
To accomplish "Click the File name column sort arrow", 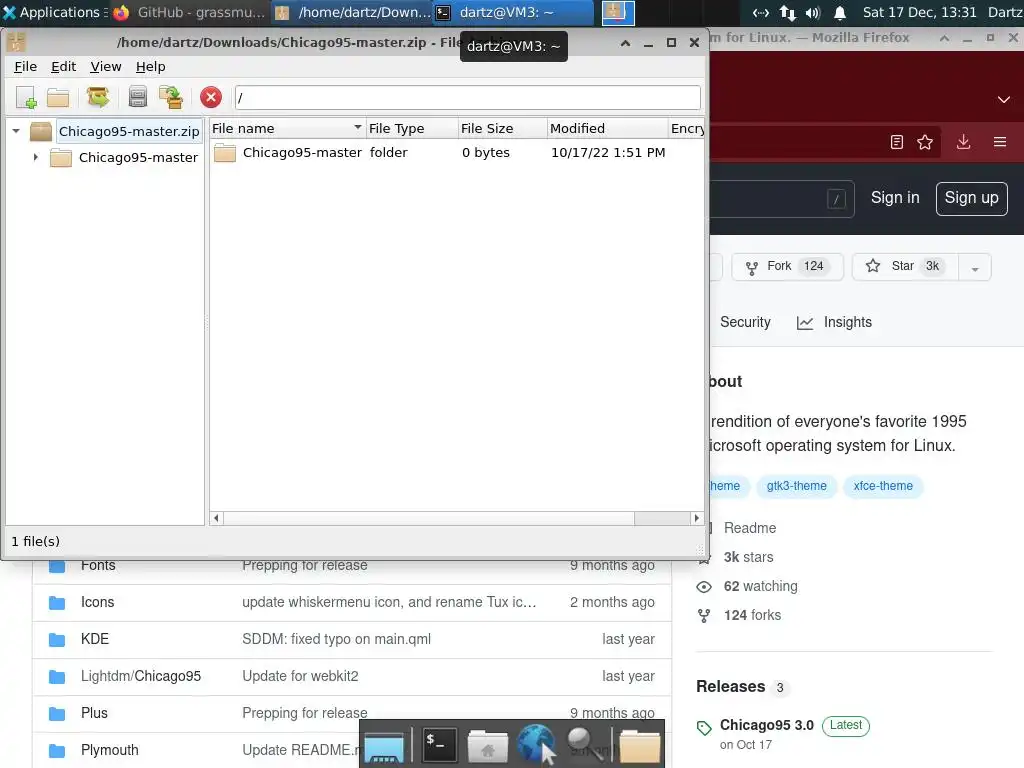I will pyautogui.click(x=358, y=127).
